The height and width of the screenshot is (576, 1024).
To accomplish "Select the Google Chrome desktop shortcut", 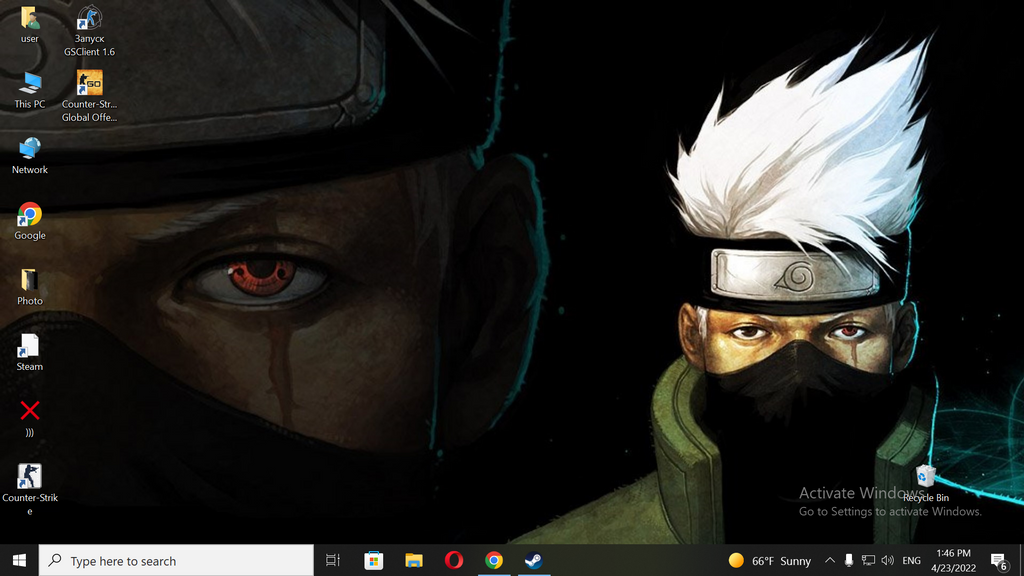I will 29,221.
